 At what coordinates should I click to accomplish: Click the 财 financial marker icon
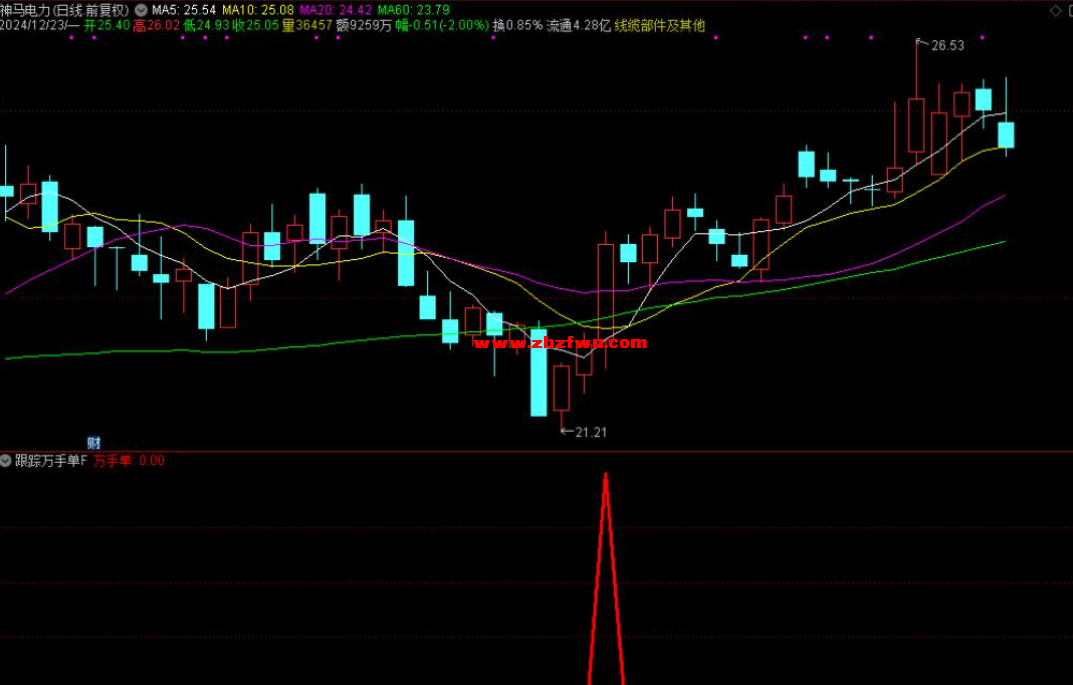coord(94,443)
